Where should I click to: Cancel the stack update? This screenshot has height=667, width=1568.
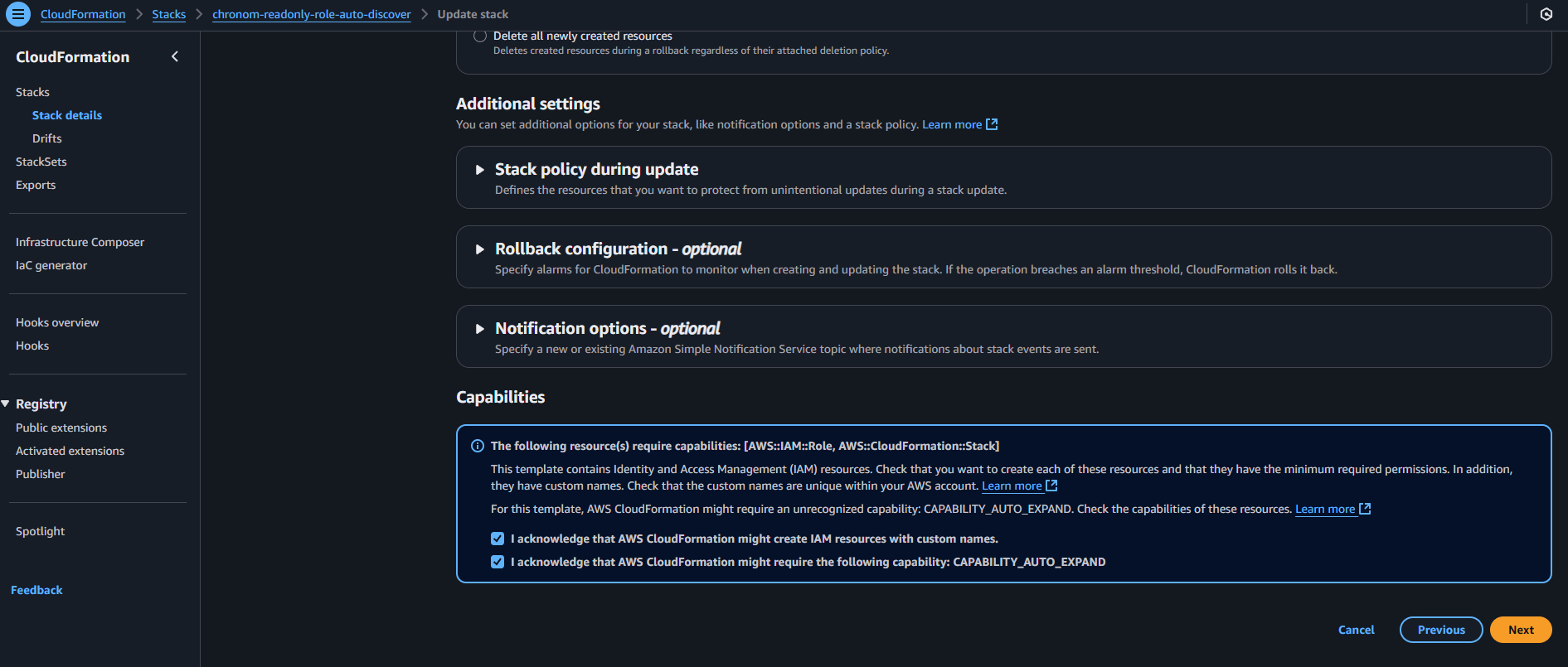pos(1356,630)
